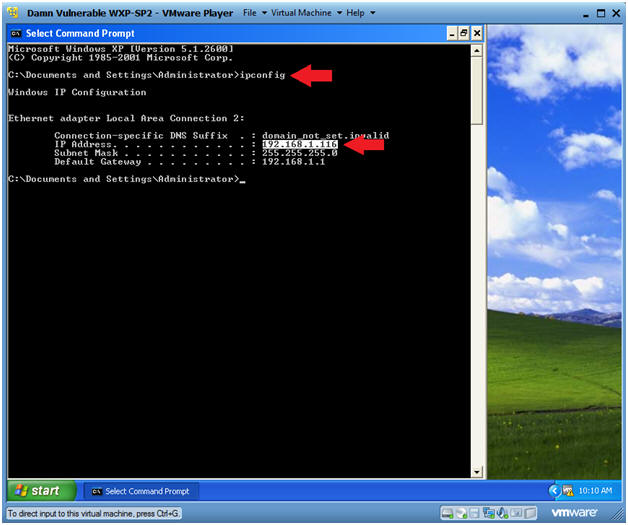The width and height of the screenshot is (628, 525).
Task: Expand the File menu dropdown arrow
Action: coord(264,13)
